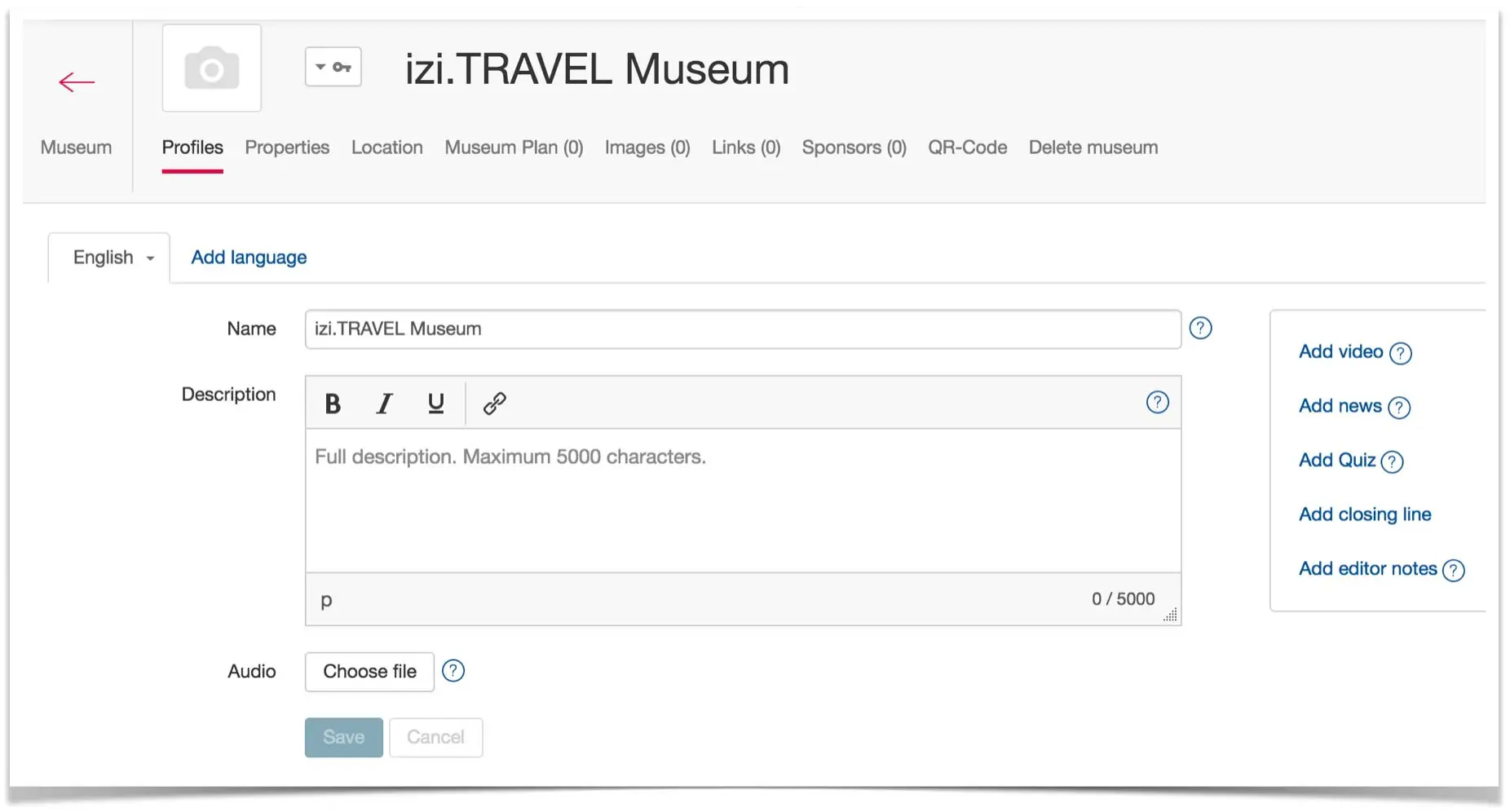The image size is (1510, 812).
Task: Switch to the Location tab
Action: [387, 148]
